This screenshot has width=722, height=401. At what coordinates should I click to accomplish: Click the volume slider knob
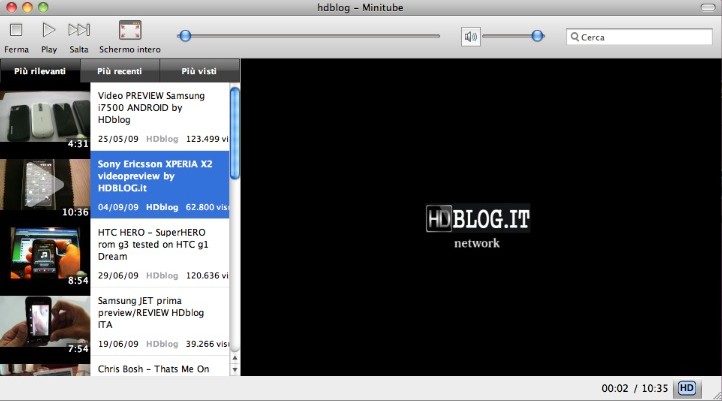click(538, 36)
